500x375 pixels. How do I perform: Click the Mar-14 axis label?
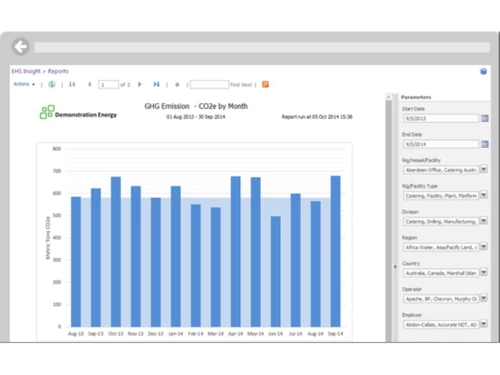pos(216,334)
